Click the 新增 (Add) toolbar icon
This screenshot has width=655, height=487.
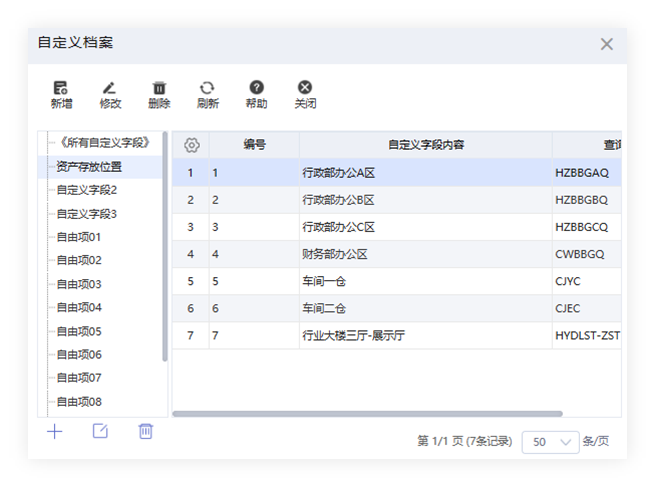(x=61, y=90)
